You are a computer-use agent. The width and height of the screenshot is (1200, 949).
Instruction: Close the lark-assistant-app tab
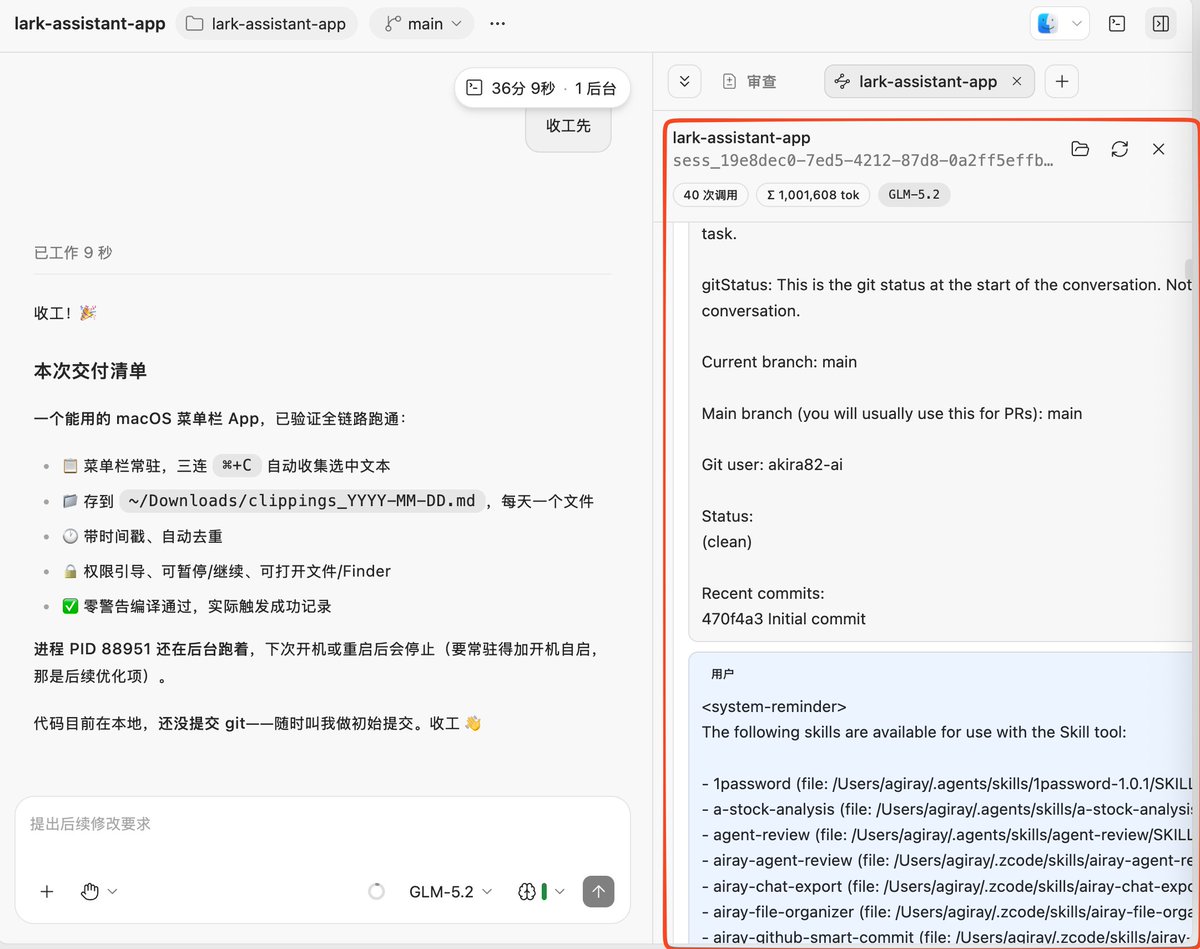tap(1017, 81)
